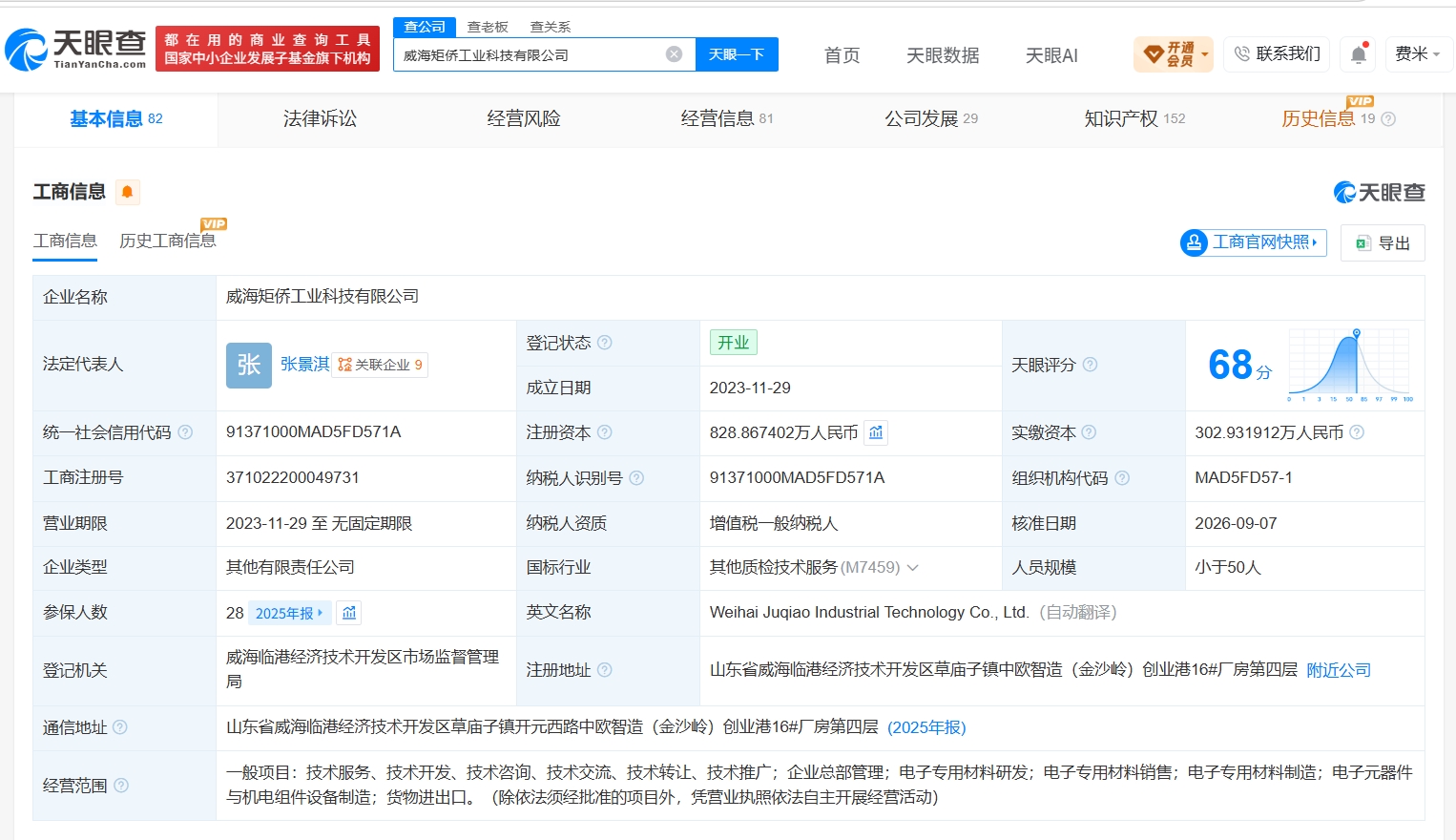
Task: Select the registration number 371022200049731
Action: [293, 477]
